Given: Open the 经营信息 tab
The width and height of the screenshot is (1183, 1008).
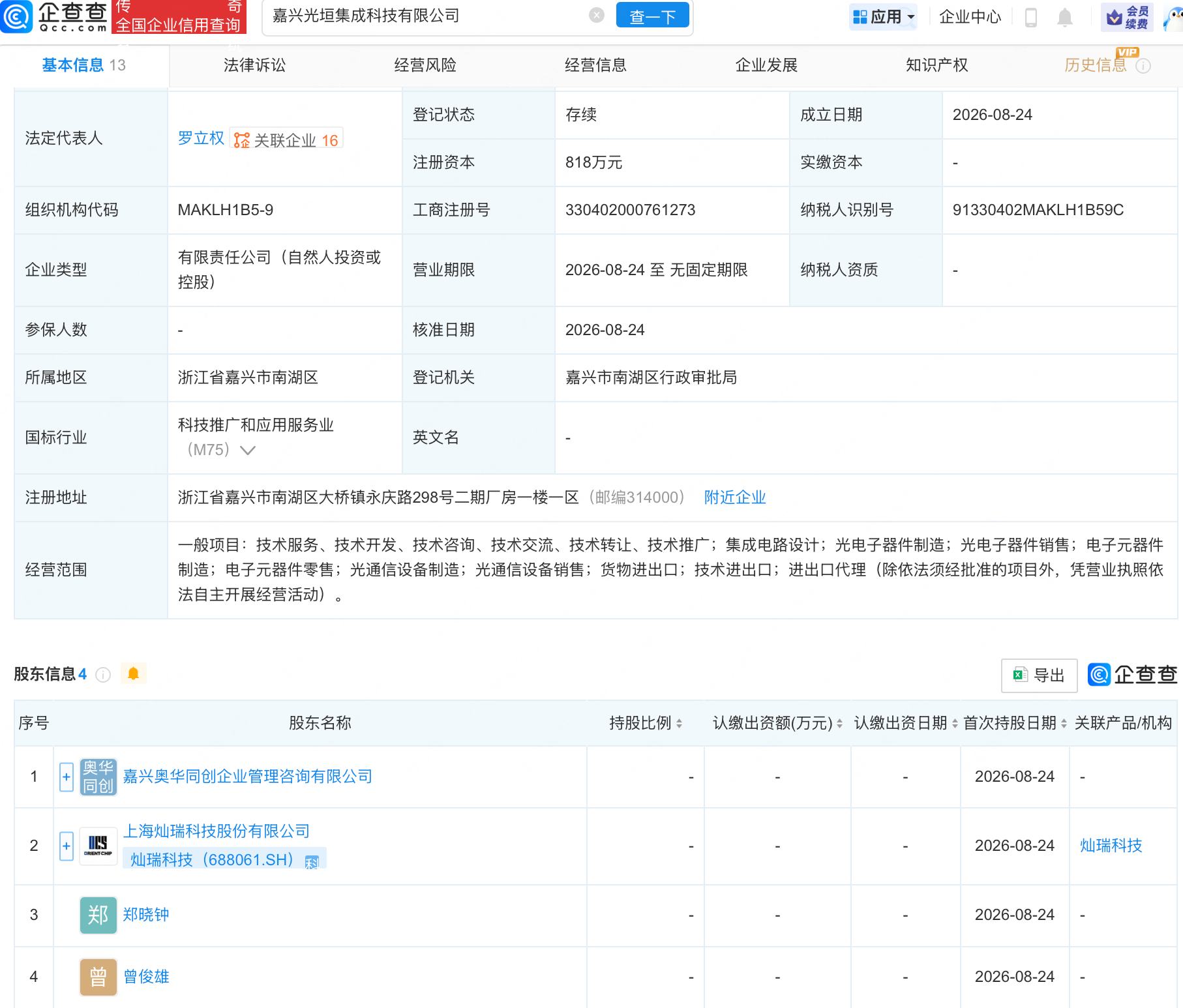Looking at the screenshot, I should (x=595, y=65).
